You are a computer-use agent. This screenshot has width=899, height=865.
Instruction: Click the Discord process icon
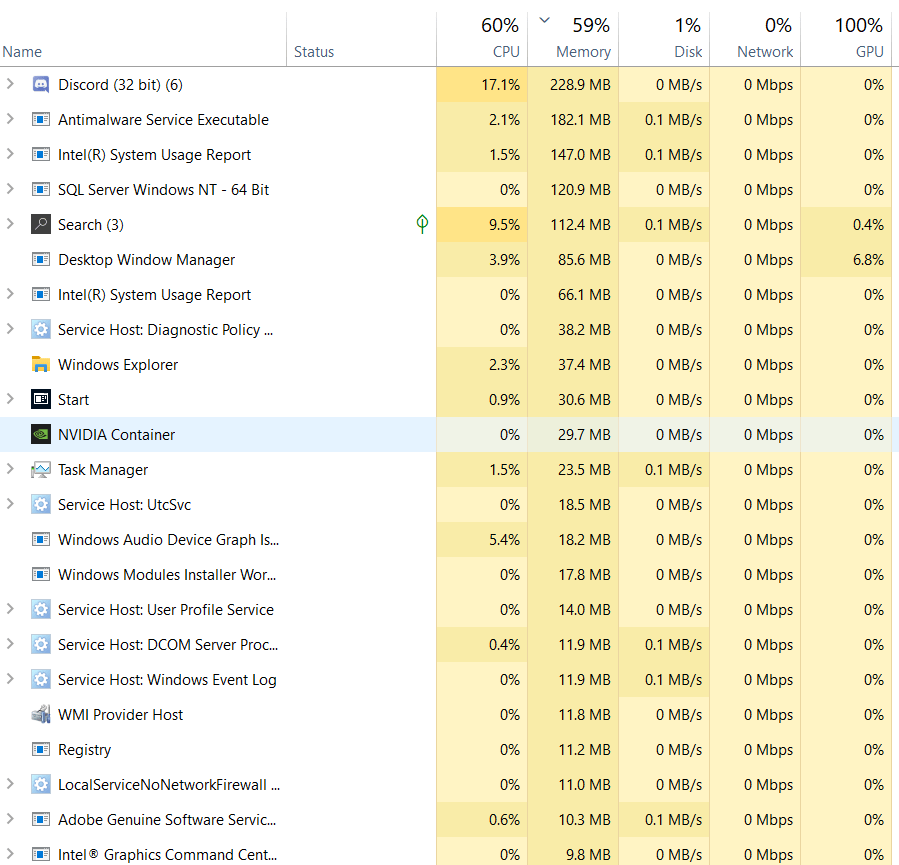tap(41, 85)
